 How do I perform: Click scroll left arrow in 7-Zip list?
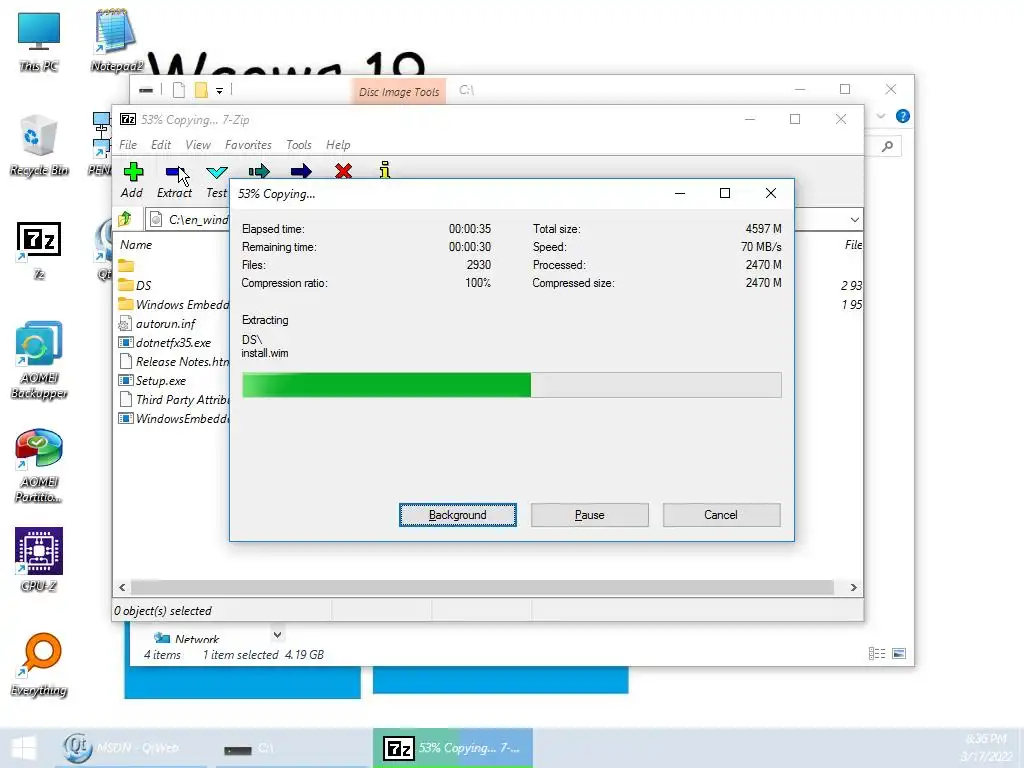(122, 587)
